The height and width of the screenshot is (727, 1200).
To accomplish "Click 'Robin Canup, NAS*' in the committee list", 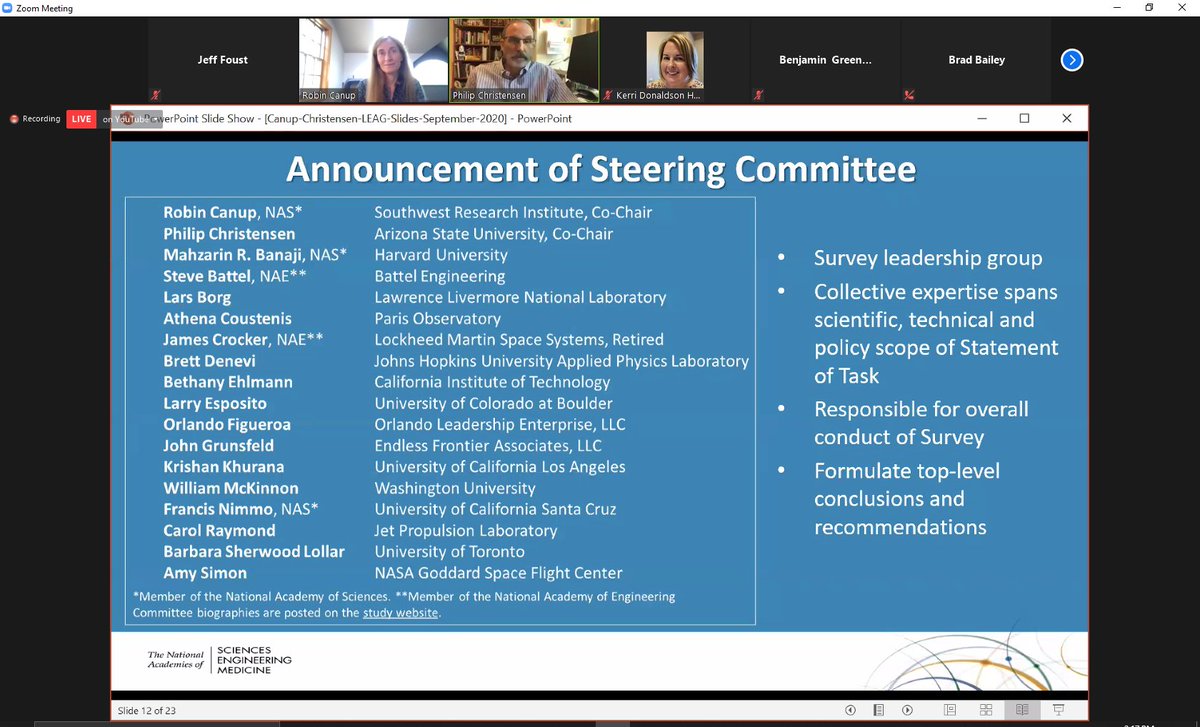I will [x=234, y=212].
